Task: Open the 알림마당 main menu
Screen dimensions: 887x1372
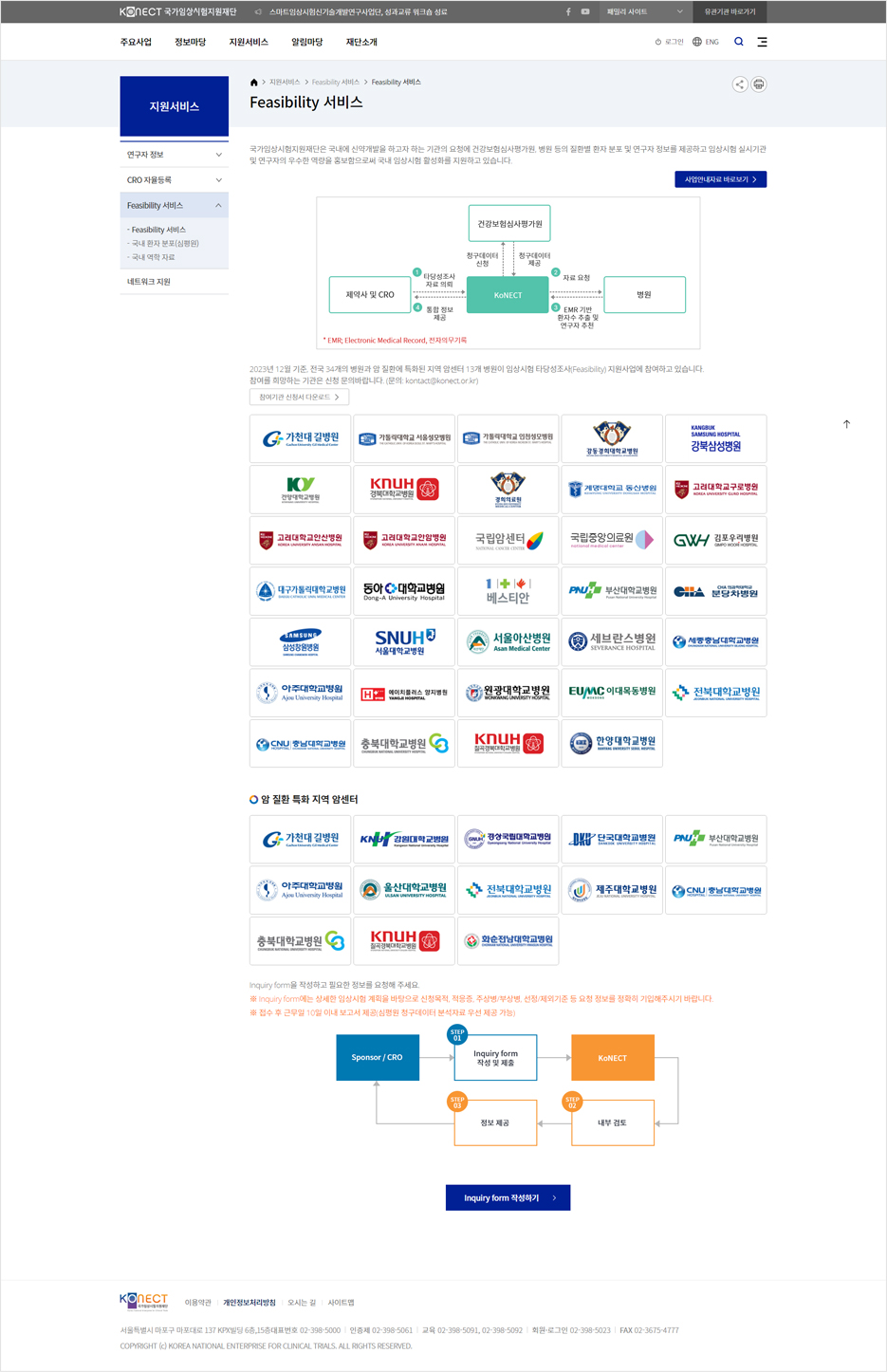Action: pyautogui.click(x=307, y=42)
